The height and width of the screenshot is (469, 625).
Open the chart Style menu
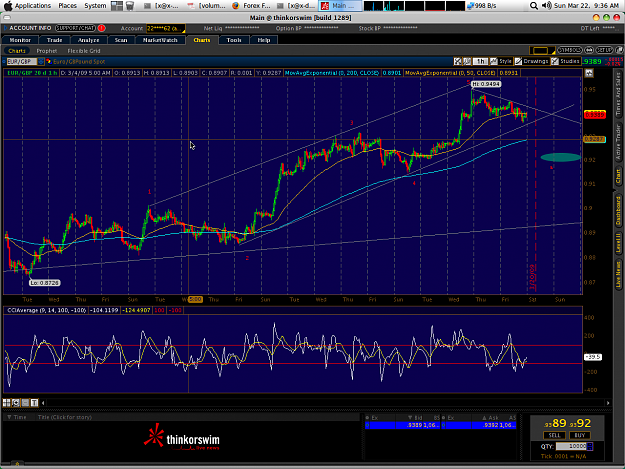[x=501, y=61]
